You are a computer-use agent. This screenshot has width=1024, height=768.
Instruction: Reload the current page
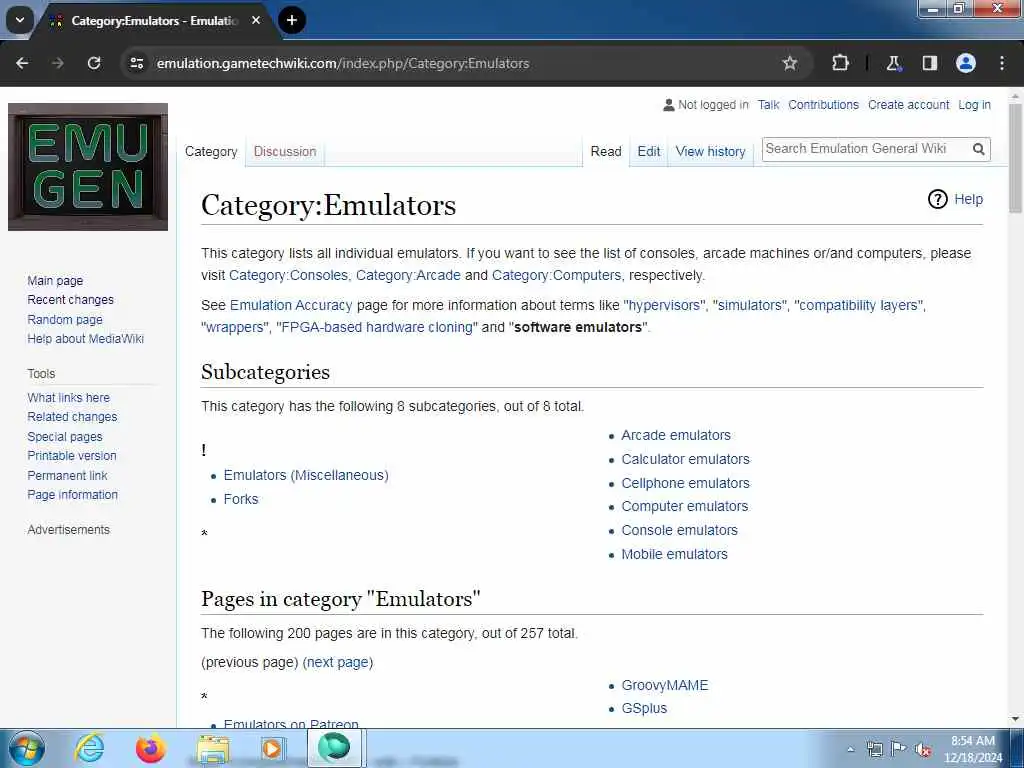pos(94,63)
